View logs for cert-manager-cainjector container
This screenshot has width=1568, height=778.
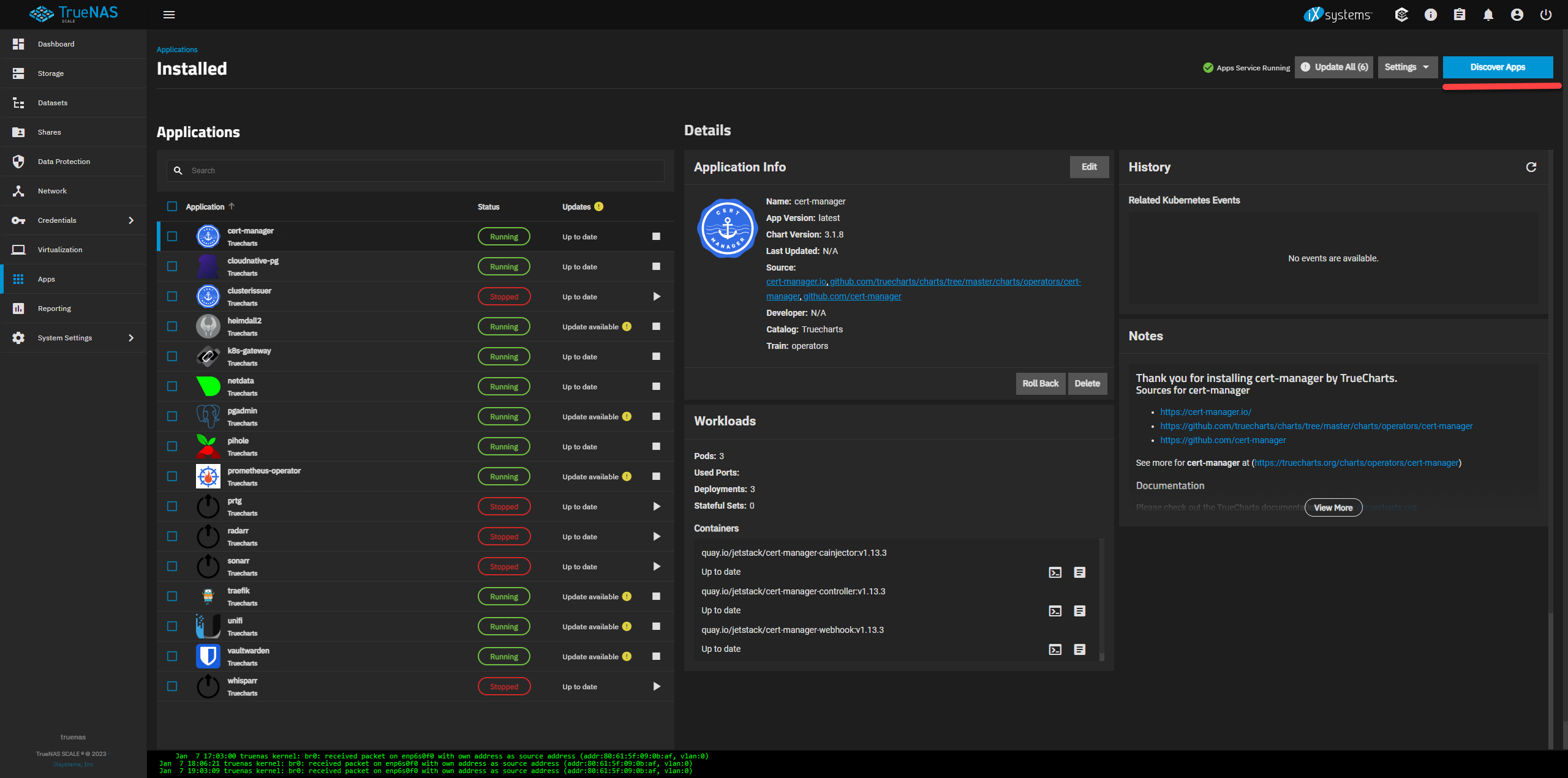[1080, 572]
